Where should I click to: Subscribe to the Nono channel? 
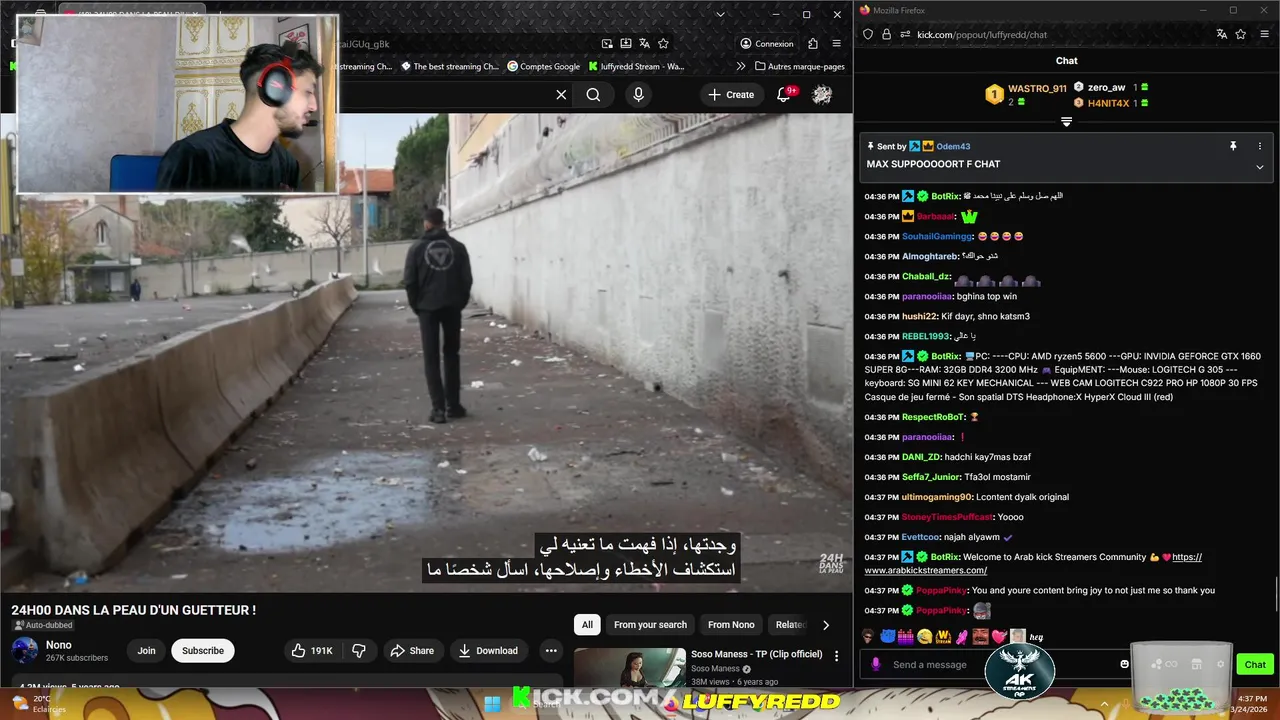coord(203,651)
